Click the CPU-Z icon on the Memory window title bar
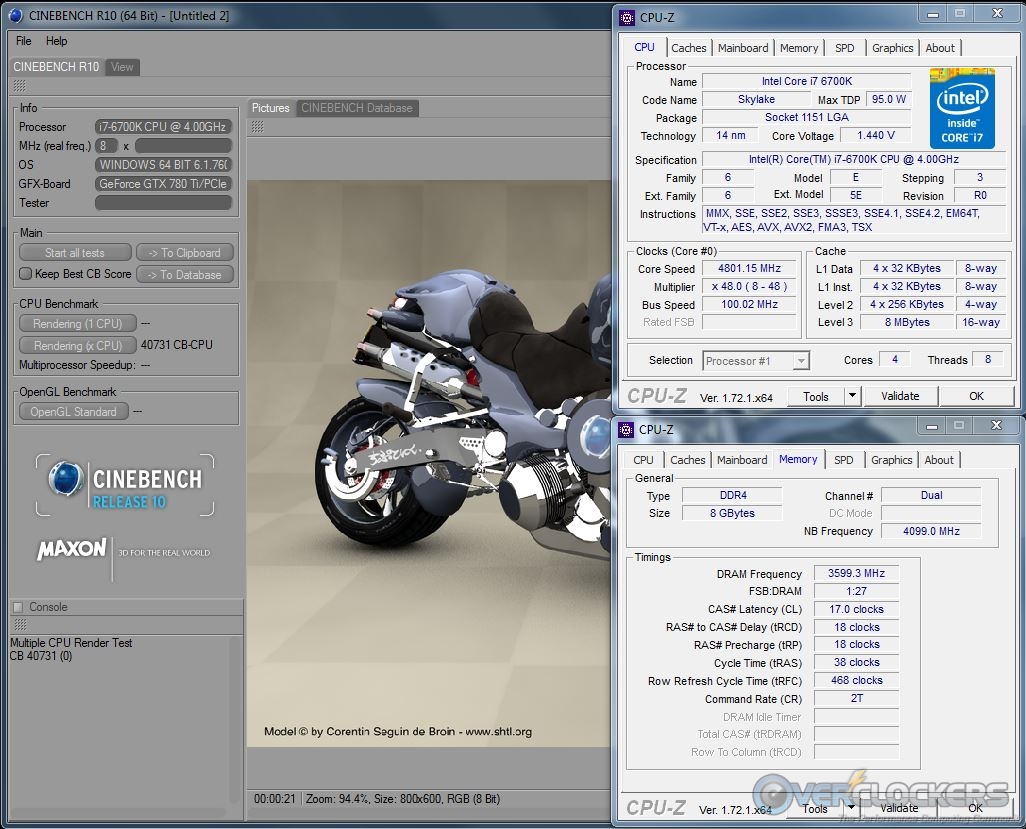The height and width of the screenshot is (829, 1026). [625, 429]
